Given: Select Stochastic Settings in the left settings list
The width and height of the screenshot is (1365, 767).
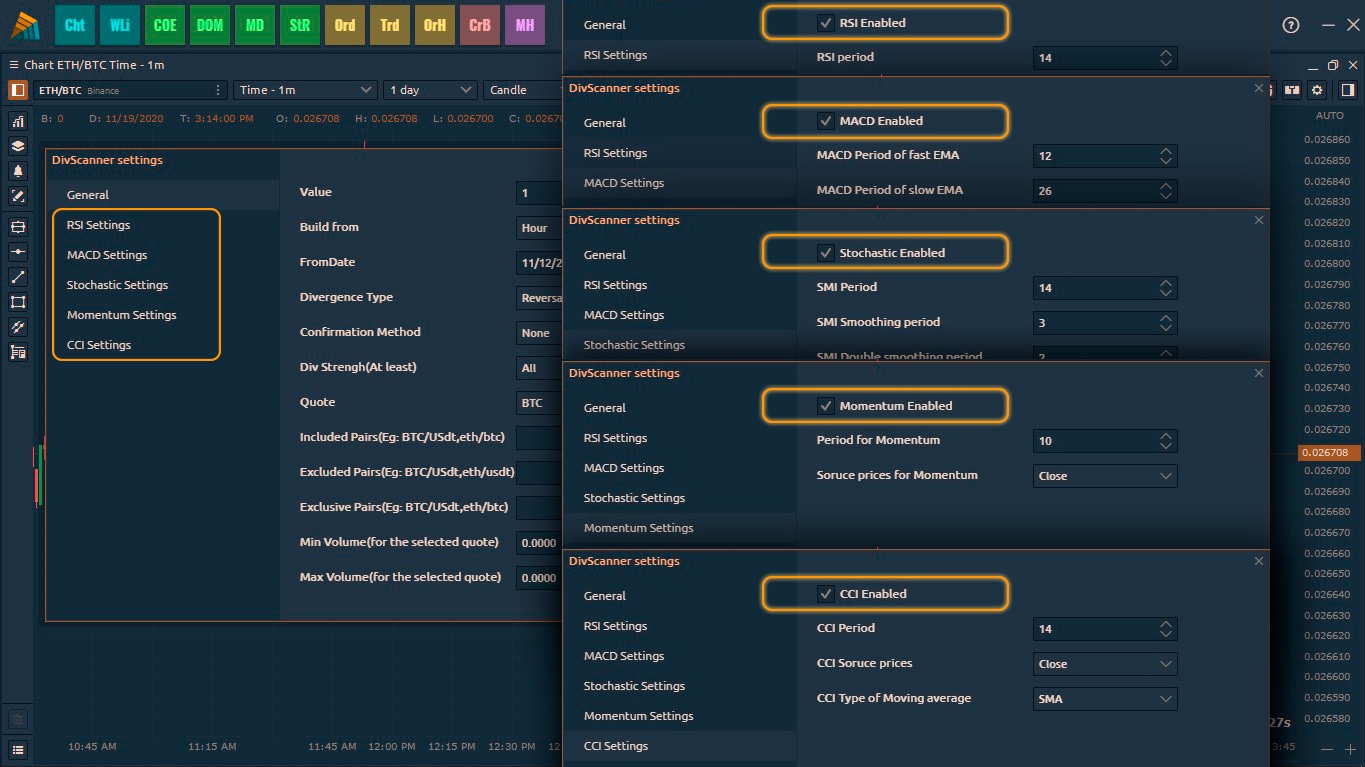Looking at the screenshot, I should click(117, 285).
